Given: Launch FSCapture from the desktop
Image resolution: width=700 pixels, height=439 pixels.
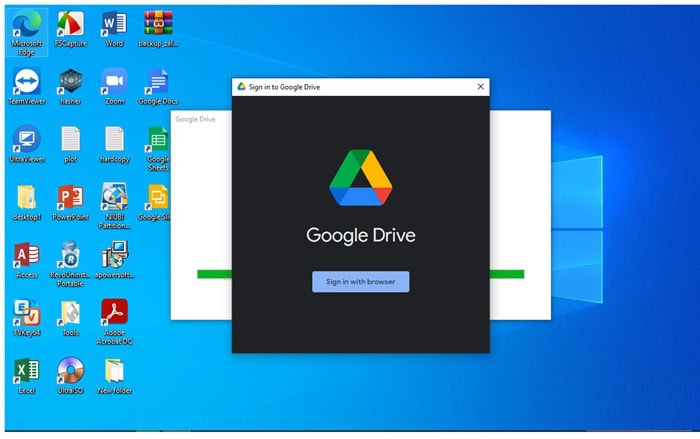Looking at the screenshot, I should click(x=69, y=24).
